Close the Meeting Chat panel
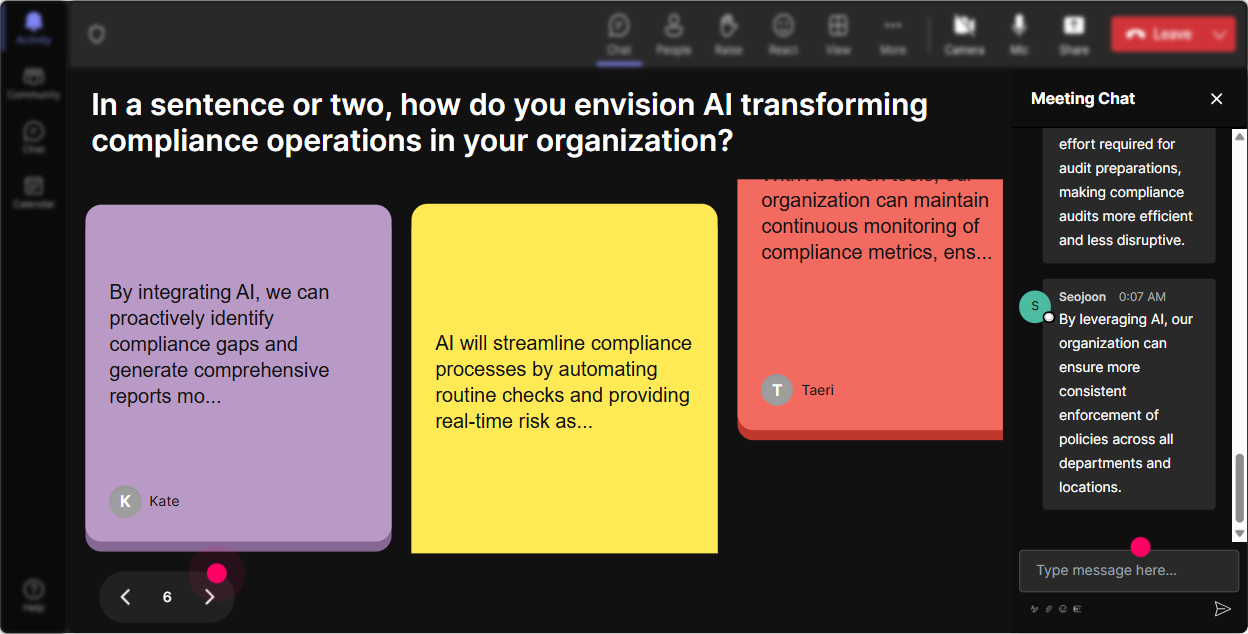1248x634 pixels. [x=1217, y=98]
